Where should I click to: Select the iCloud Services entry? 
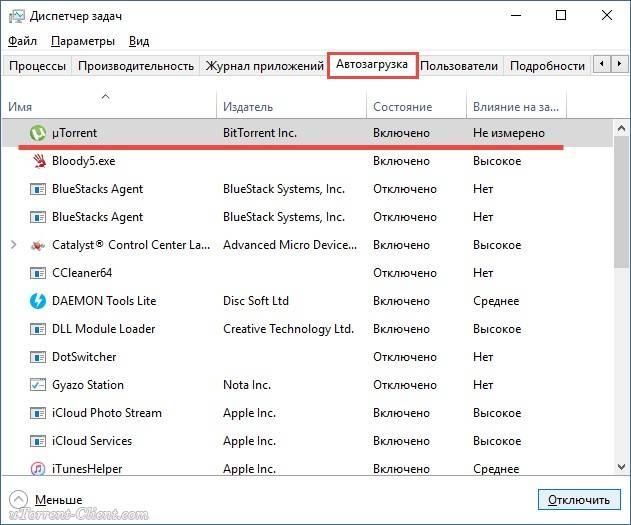[92, 441]
